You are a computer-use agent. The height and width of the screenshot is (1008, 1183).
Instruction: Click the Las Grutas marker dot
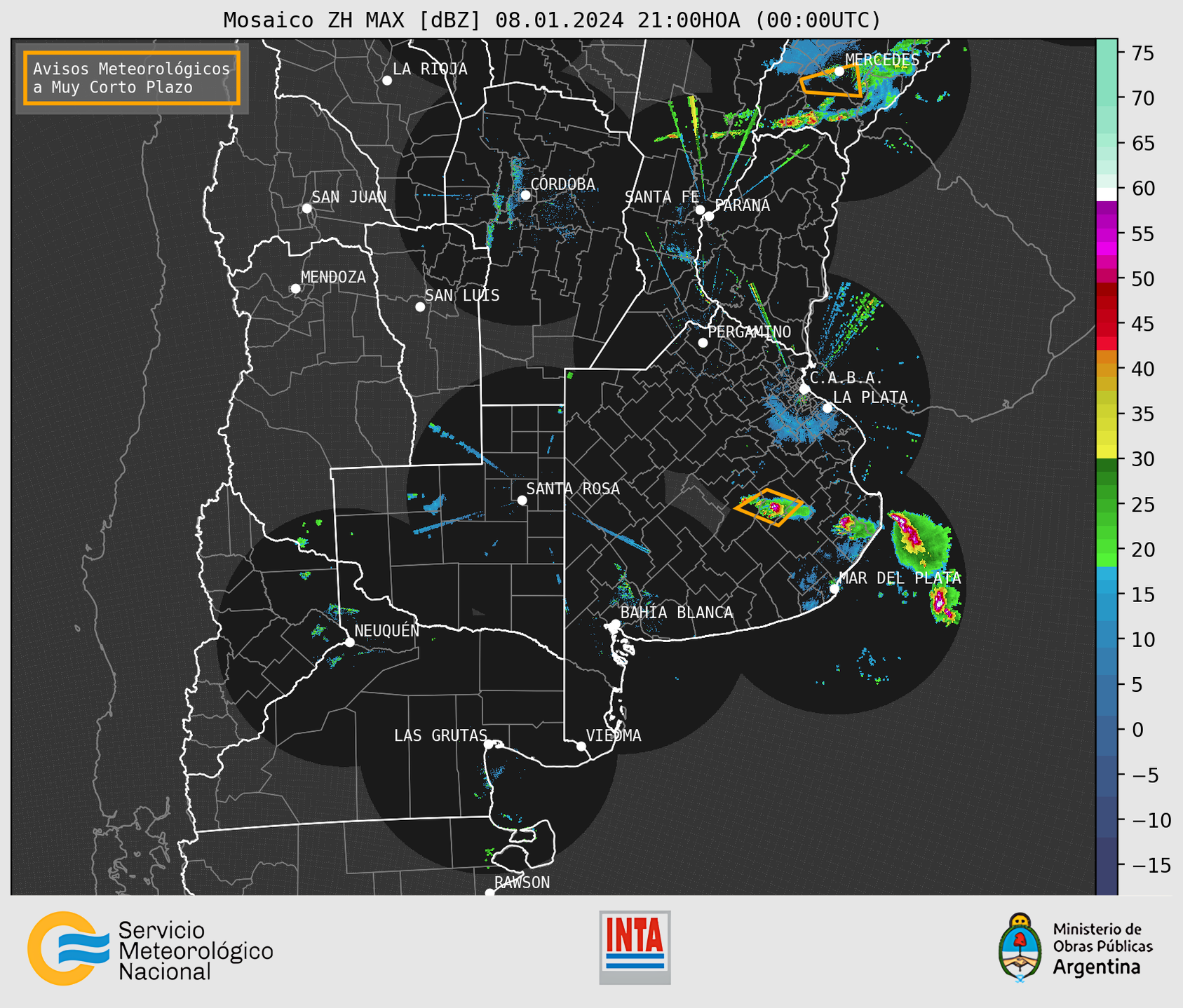pos(489,744)
